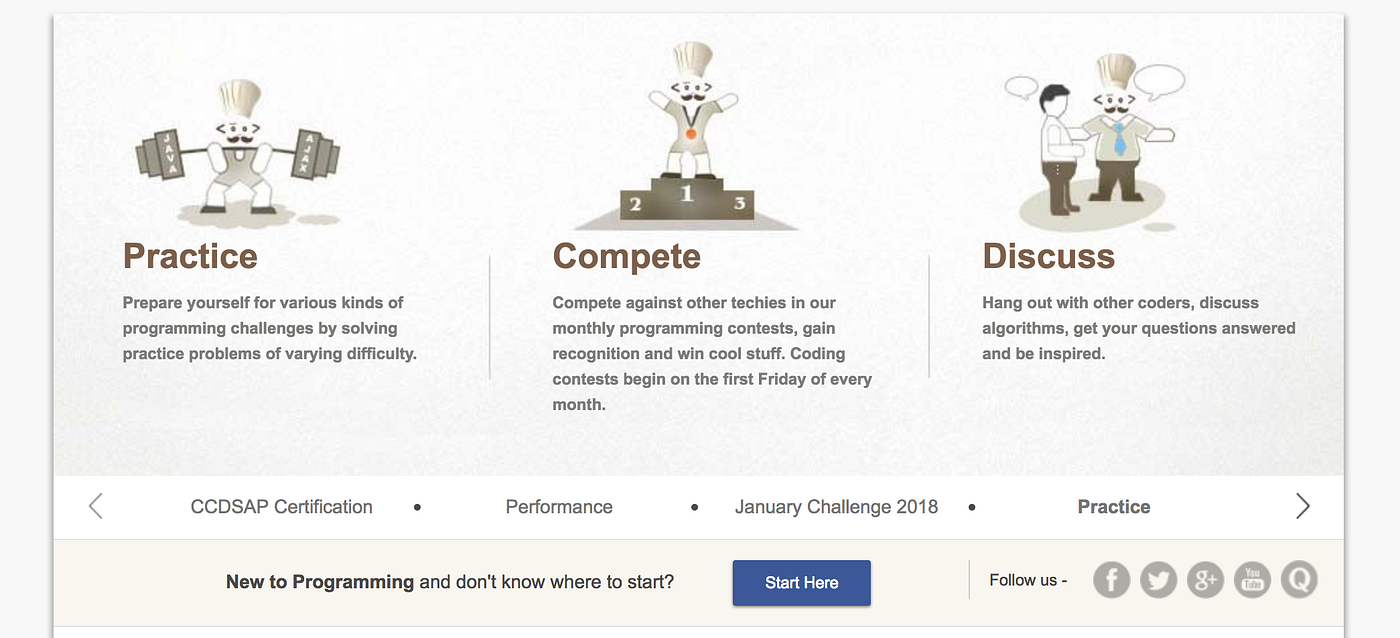Image resolution: width=1400 pixels, height=638 pixels.
Task: Click the carousel dot after CCDSAP Certification
Action: [x=417, y=508]
